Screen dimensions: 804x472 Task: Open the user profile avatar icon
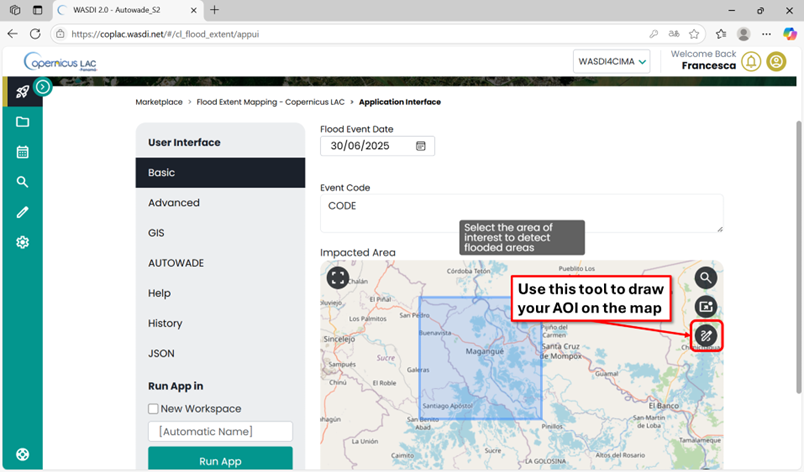coord(776,61)
